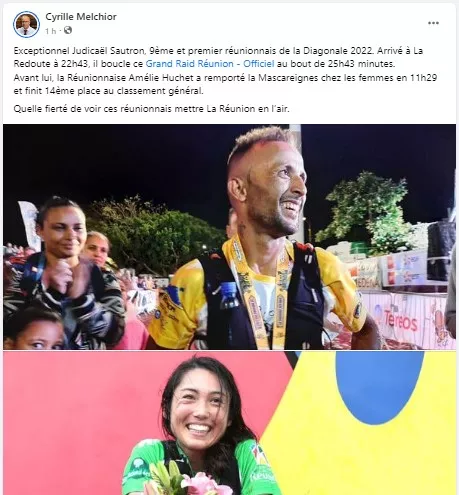The width and height of the screenshot is (459, 495).
Task: Open the three-dot post options menu
Action: click(x=433, y=23)
